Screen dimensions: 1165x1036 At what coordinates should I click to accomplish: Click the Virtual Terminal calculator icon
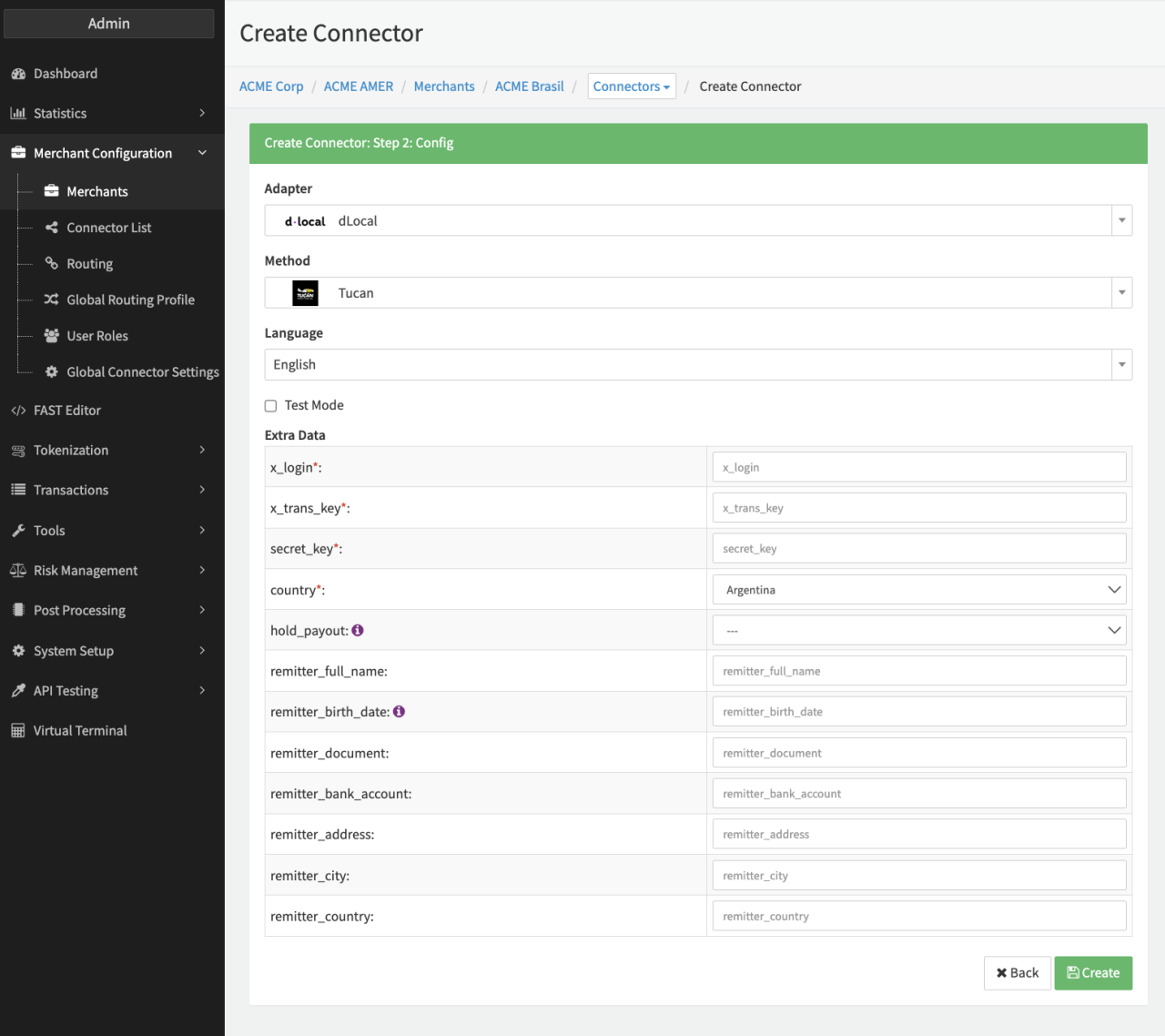pos(18,731)
